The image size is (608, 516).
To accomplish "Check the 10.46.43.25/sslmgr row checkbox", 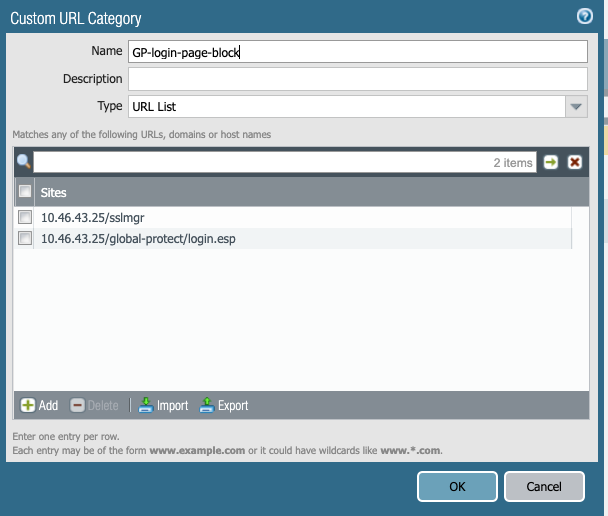I will [25, 217].
